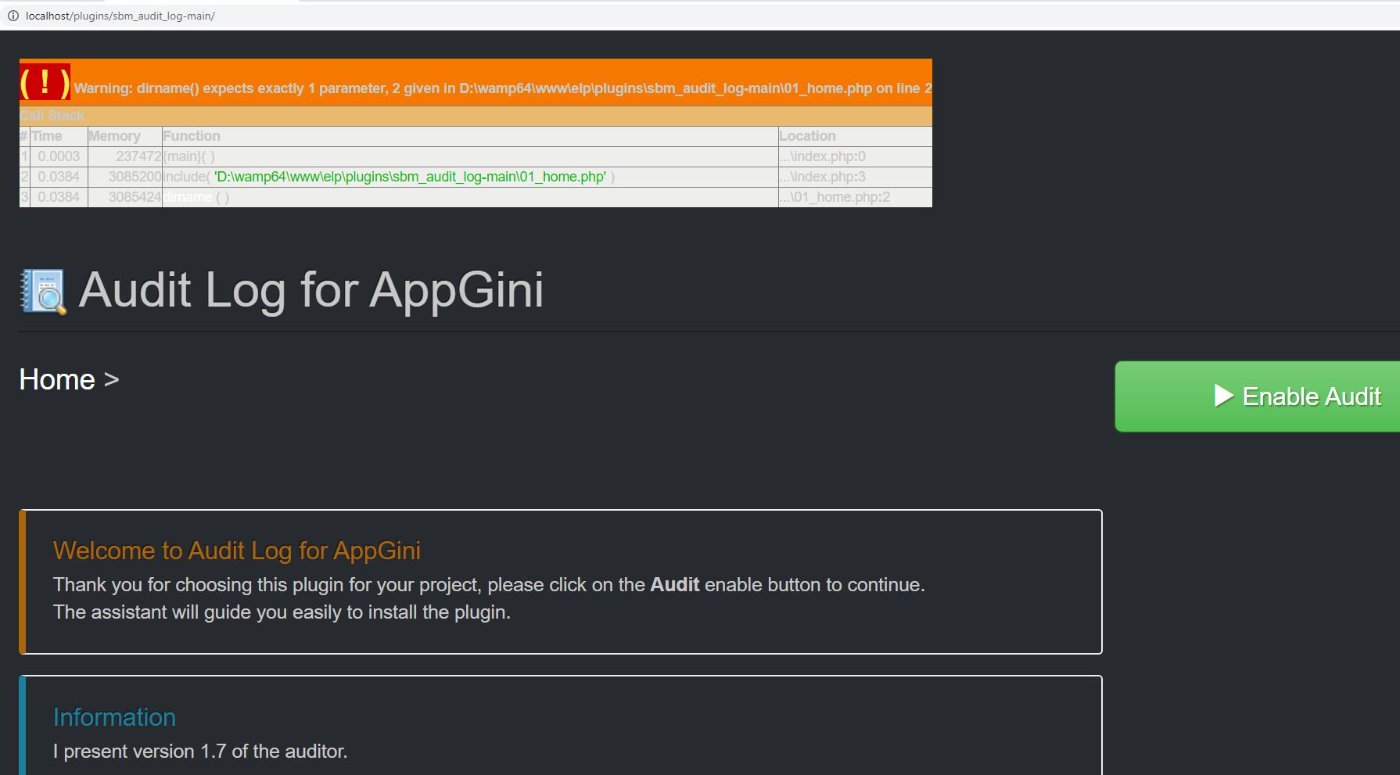Click the Audit Log notebook magnifier icon
The width and height of the screenshot is (1400, 775).
coord(43,292)
